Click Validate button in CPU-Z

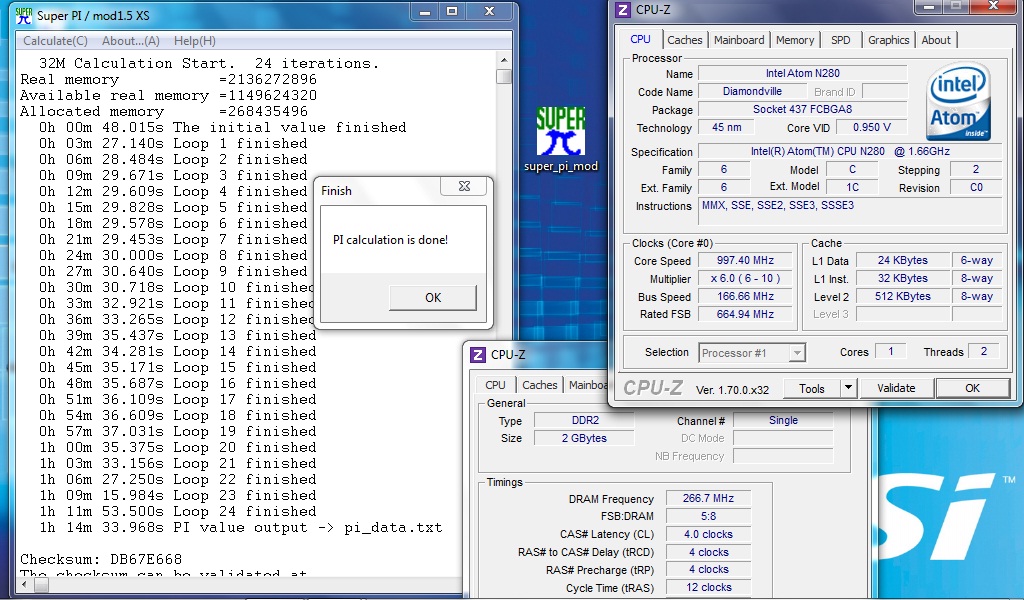896,388
